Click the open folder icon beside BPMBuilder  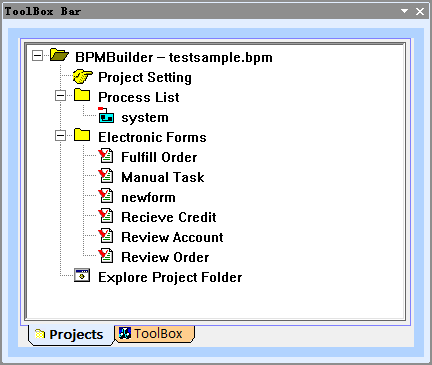pos(59,55)
